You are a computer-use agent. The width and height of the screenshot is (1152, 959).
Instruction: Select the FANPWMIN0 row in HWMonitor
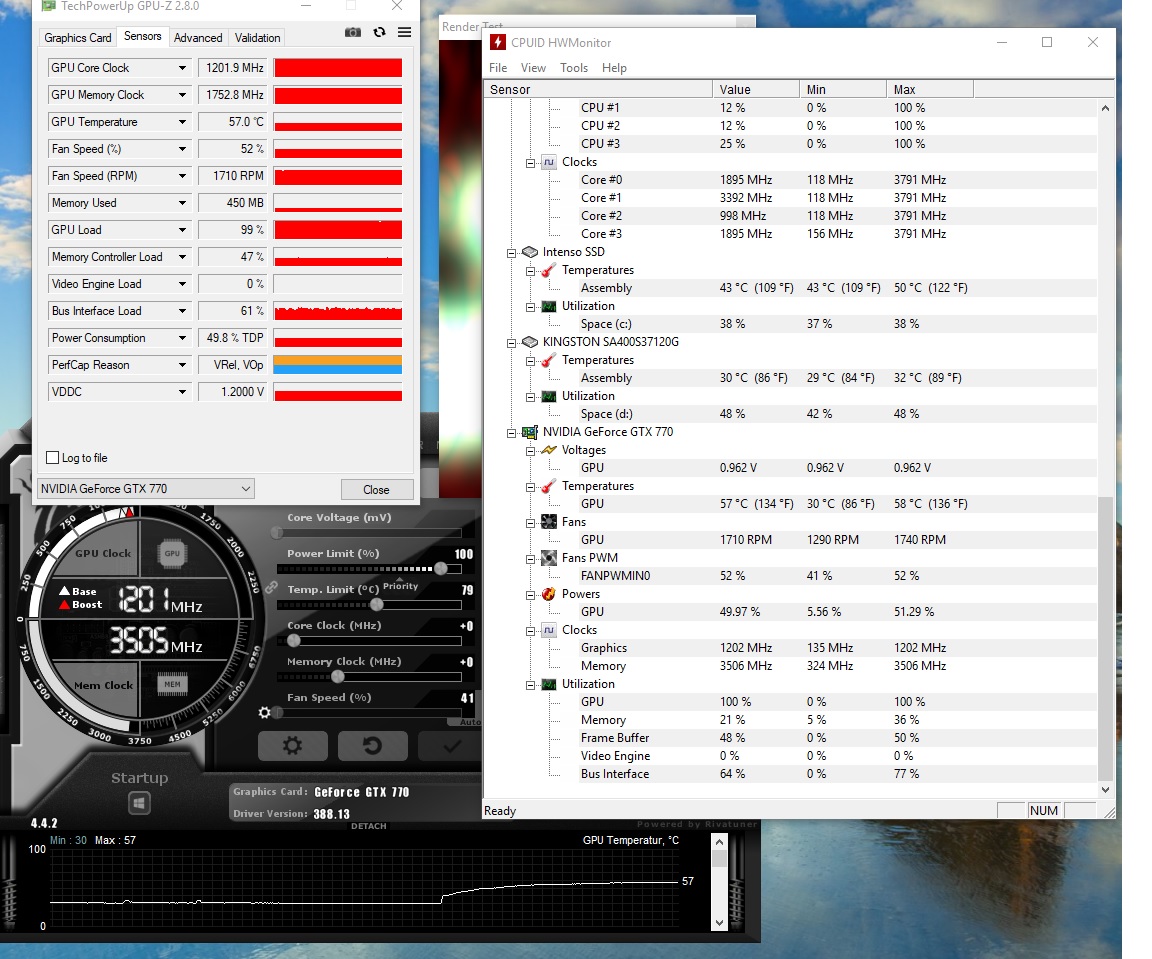pyautogui.click(x=838, y=575)
